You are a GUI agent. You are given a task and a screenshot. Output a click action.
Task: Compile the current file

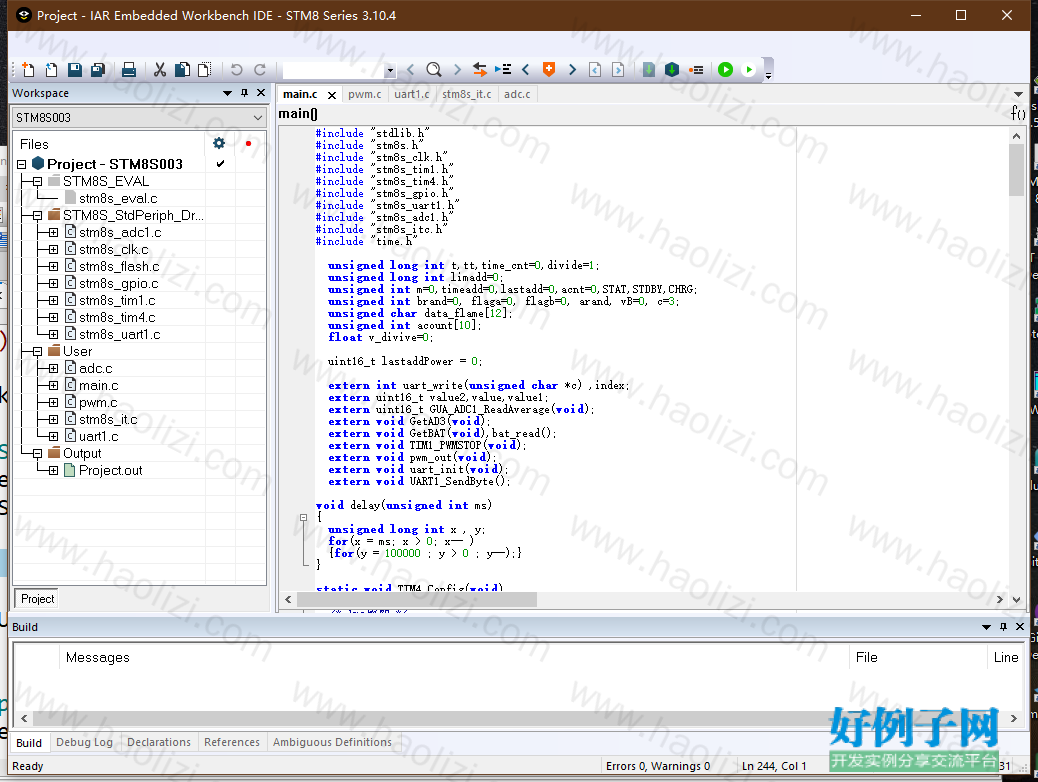click(x=649, y=70)
